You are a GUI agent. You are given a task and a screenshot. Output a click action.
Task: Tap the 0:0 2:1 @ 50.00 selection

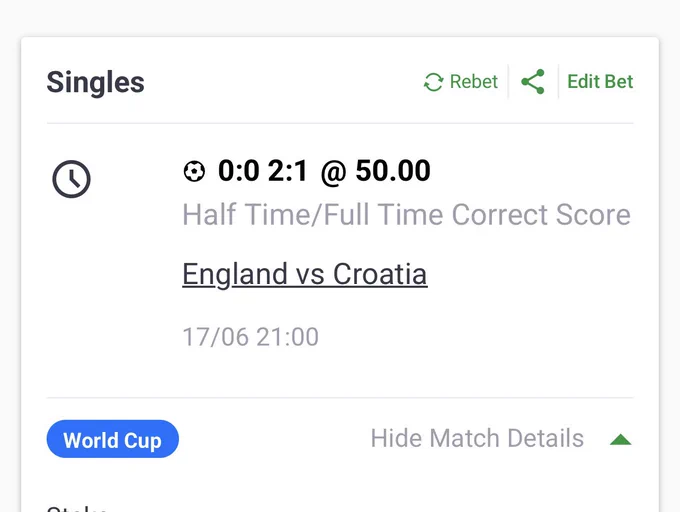[x=324, y=171]
